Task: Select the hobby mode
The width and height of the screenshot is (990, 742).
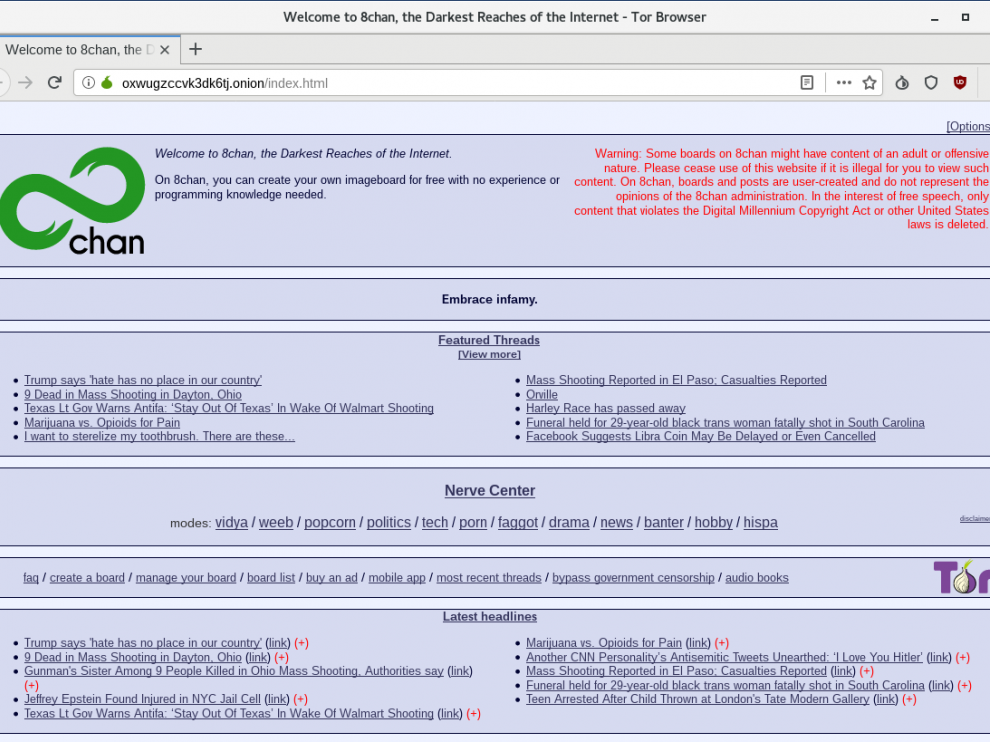Action: point(713,522)
